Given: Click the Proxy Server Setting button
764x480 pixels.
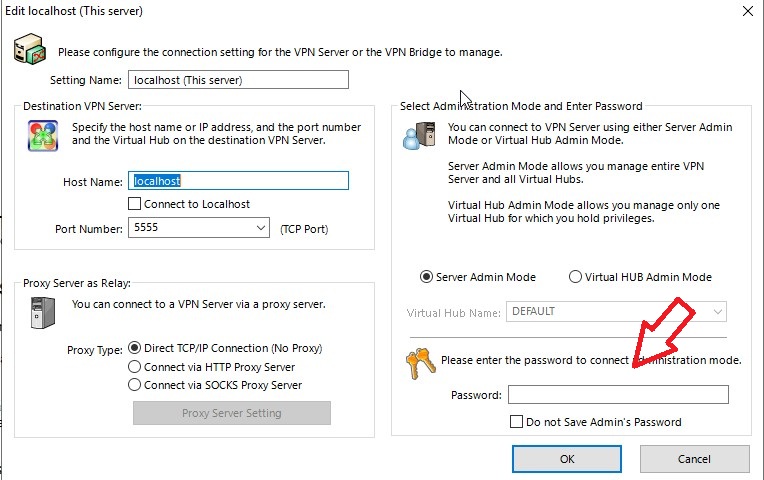Looking at the screenshot, I should click(x=231, y=413).
